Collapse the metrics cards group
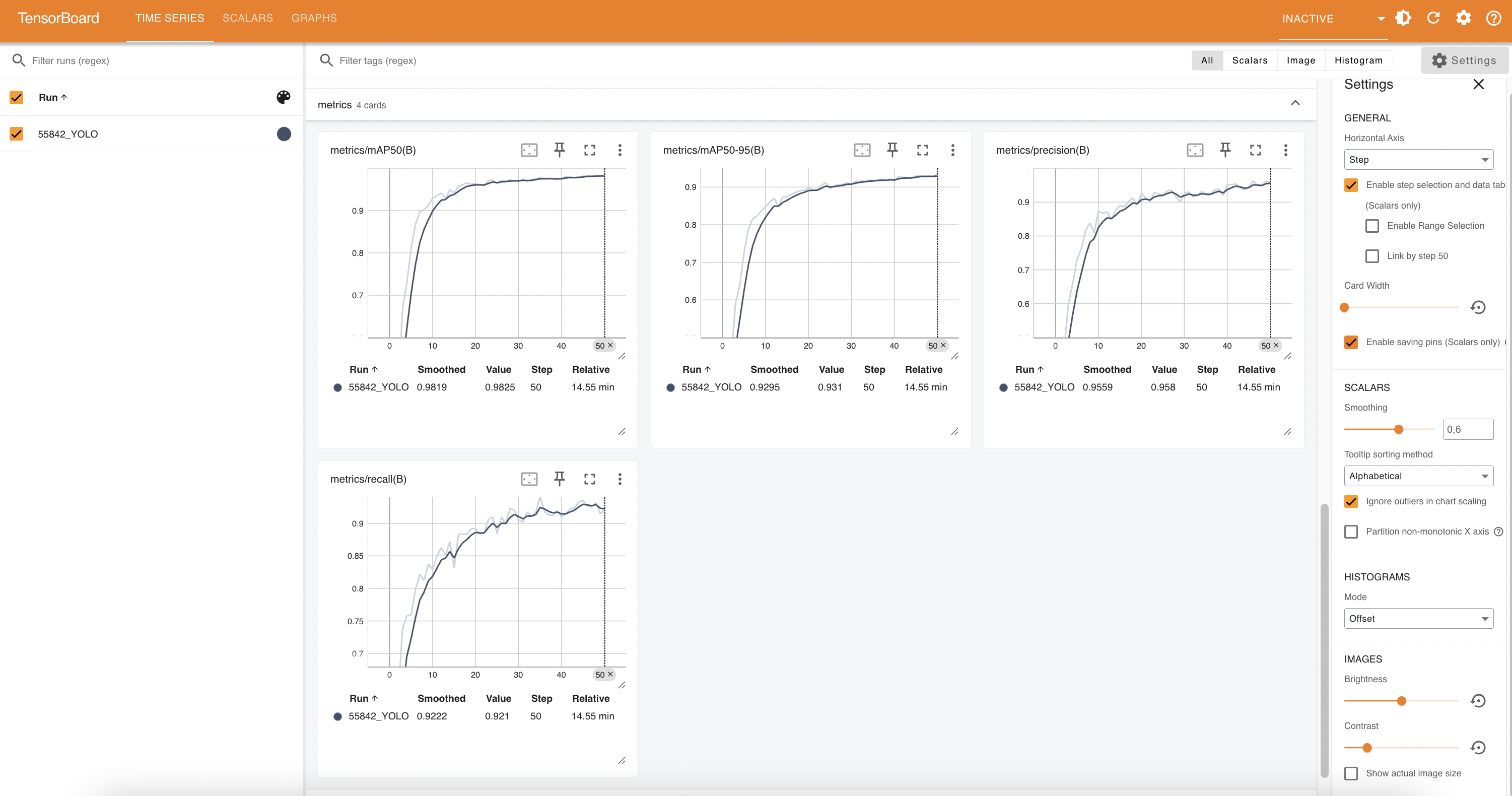Viewport: 1512px width, 796px height. [x=1295, y=103]
